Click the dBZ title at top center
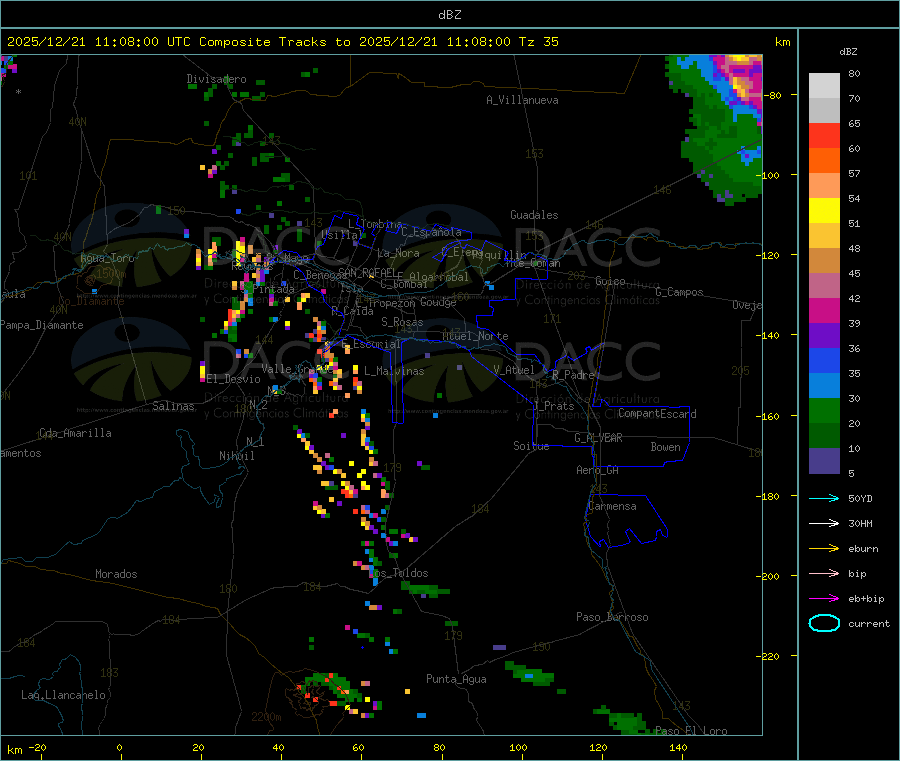This screenshot has height=761, width=900. pyautogui.click(x=449, y=15)
